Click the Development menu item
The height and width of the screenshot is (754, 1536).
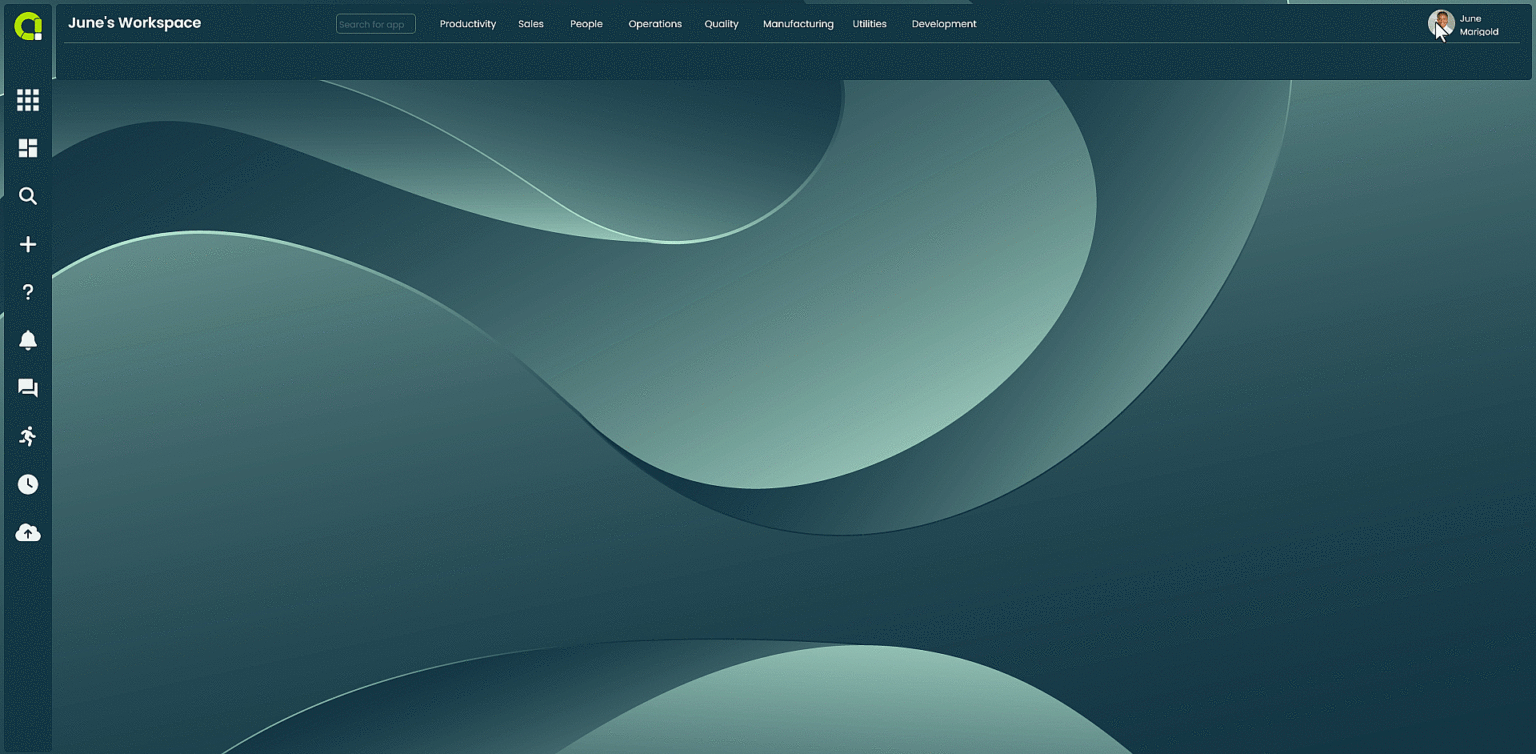pos(944,24)
